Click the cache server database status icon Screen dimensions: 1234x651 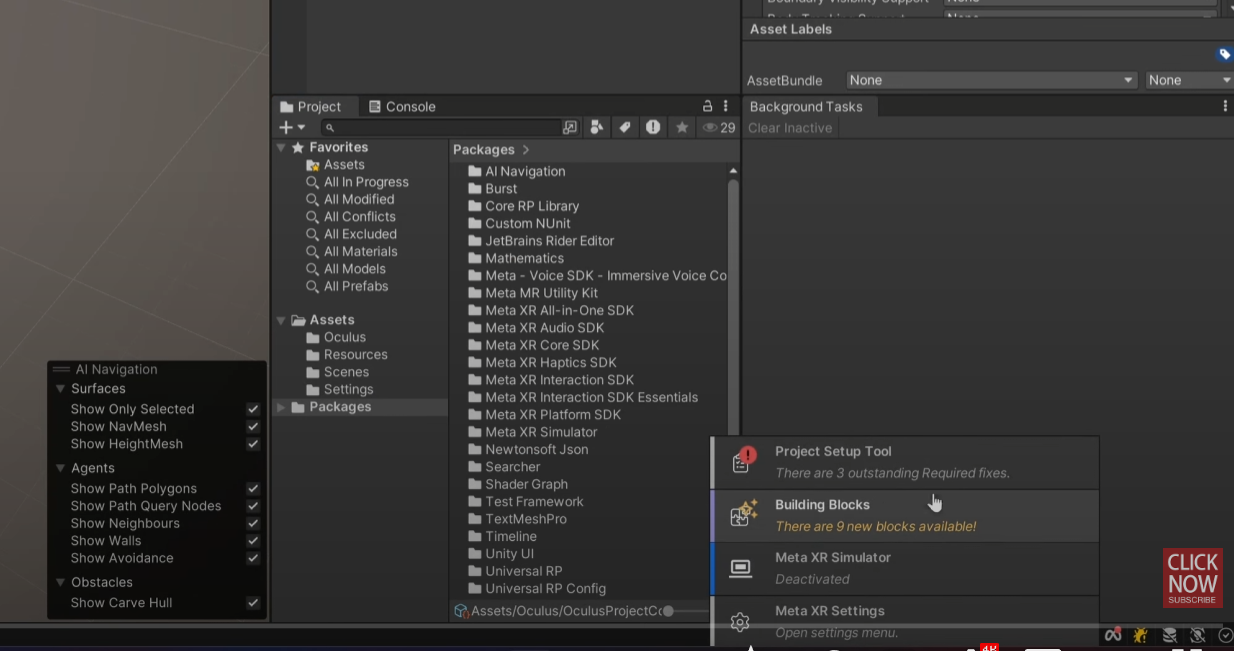pyautogui.click(x=1169, y=635)
